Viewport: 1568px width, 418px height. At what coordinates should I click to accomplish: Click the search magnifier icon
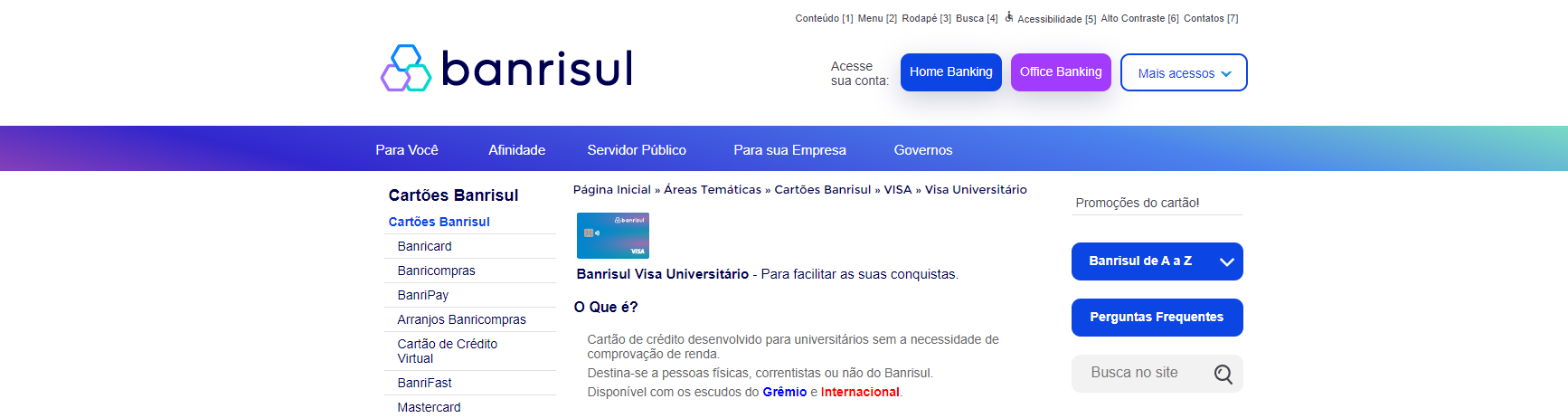pos(1223,374)
